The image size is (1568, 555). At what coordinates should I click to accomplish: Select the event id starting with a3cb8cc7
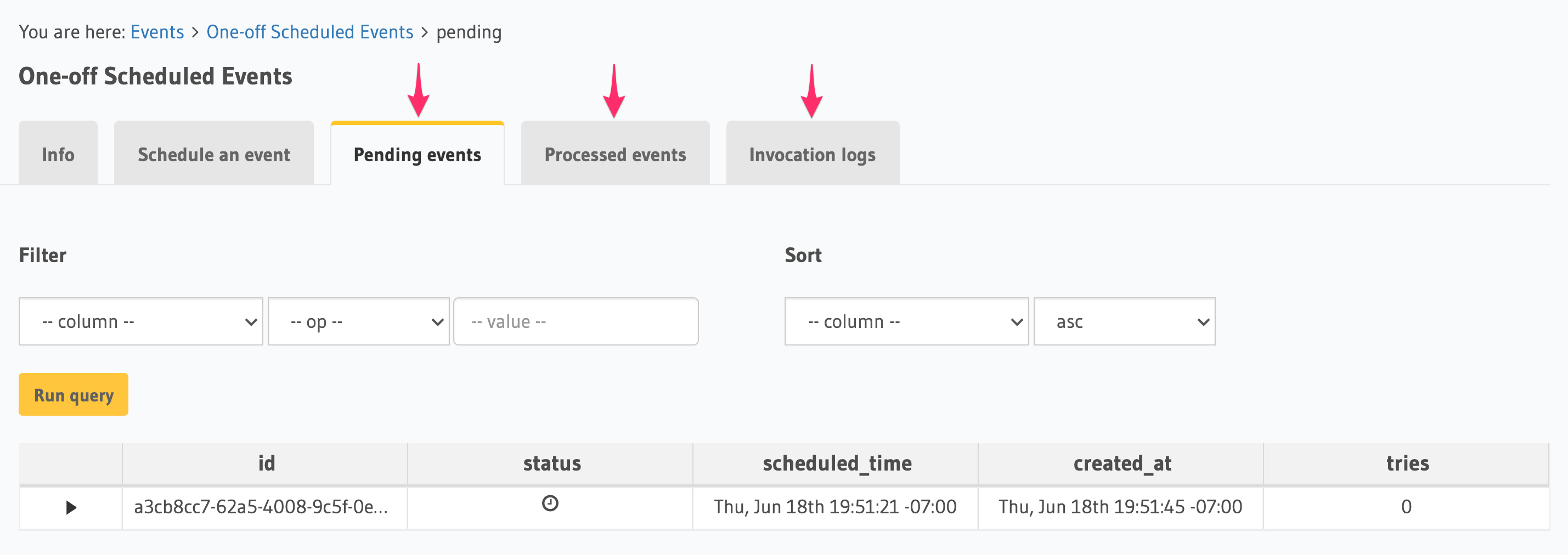click(x=262, y=507)
